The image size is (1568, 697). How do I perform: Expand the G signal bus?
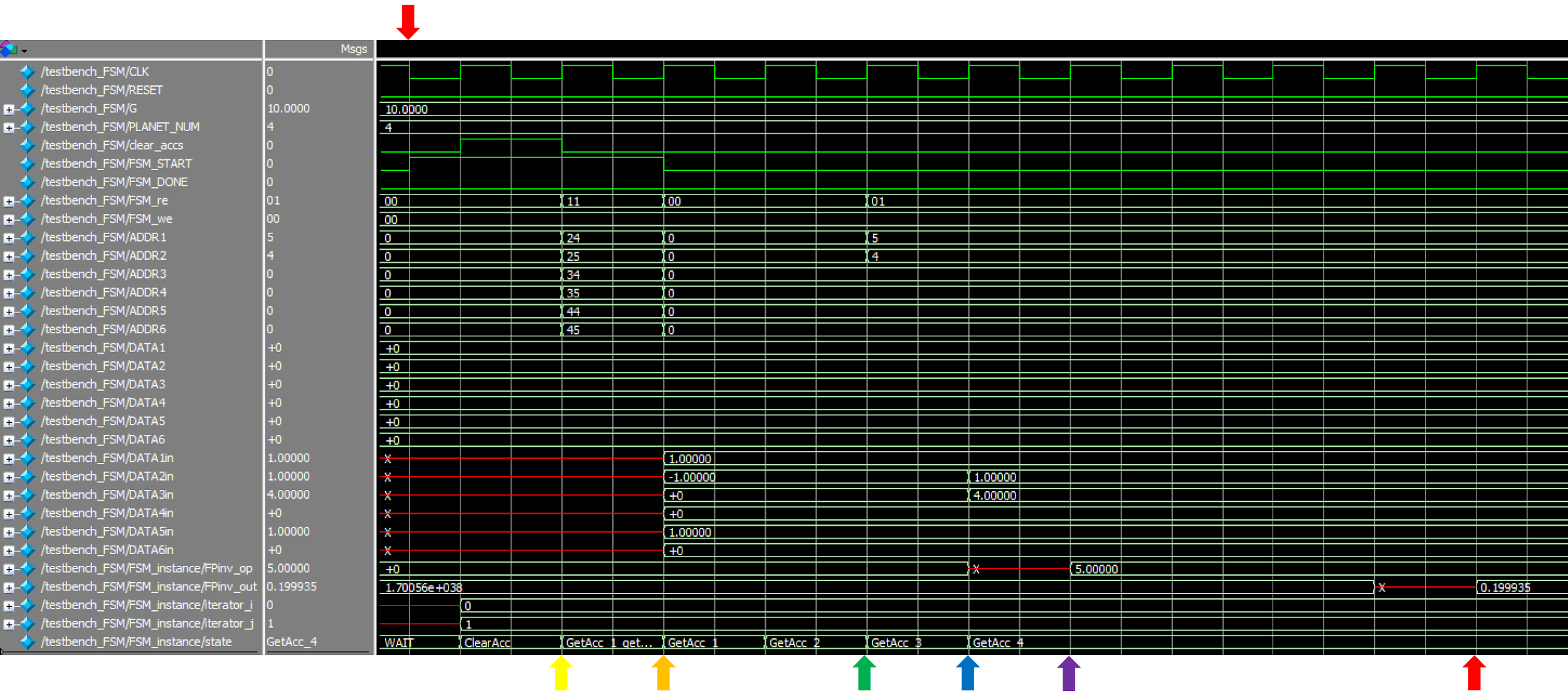9,109
